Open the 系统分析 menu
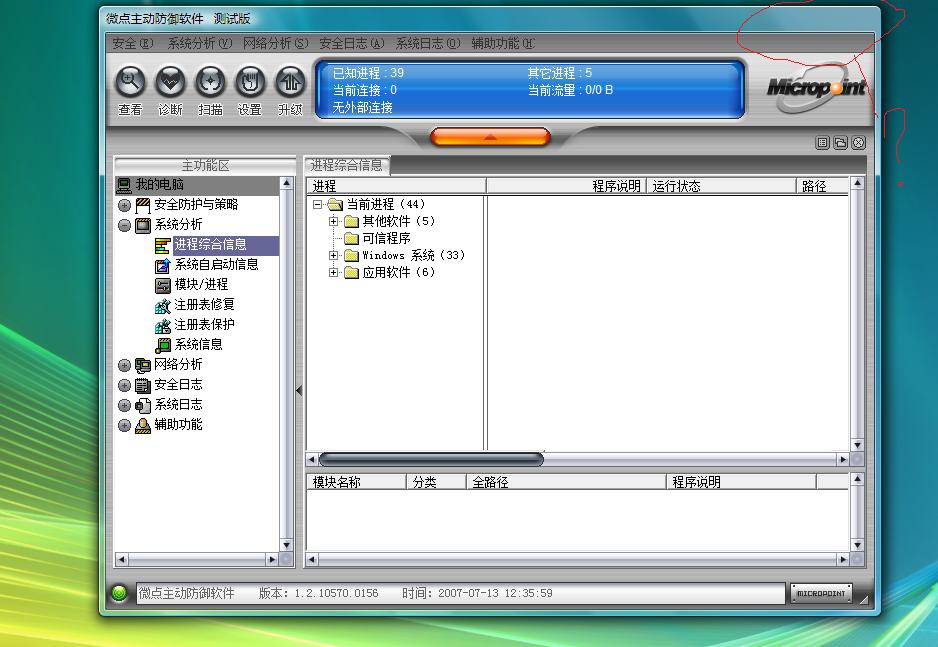The height and width of the screenshot is (647, 938). [199, 44]
